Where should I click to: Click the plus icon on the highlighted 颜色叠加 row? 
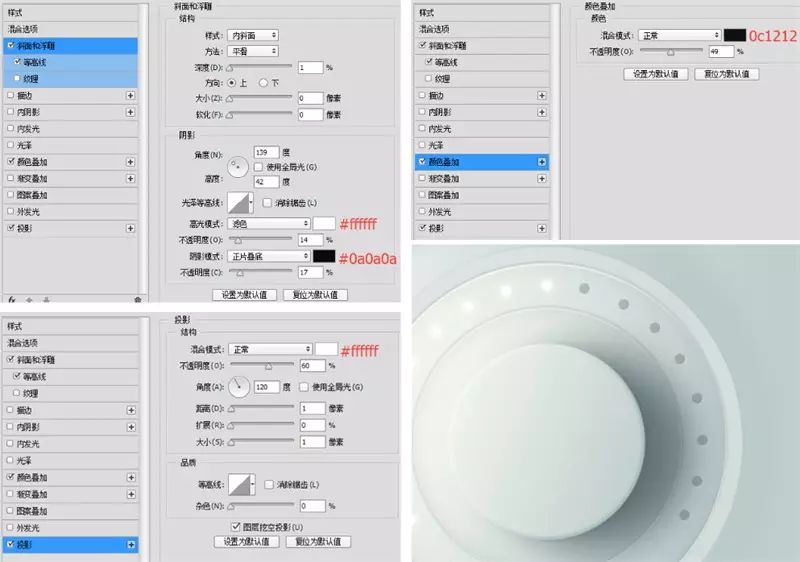(542, 162)
